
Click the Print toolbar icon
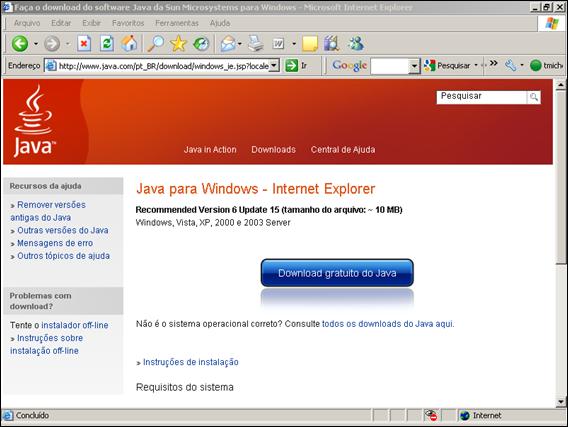[256, 44]
